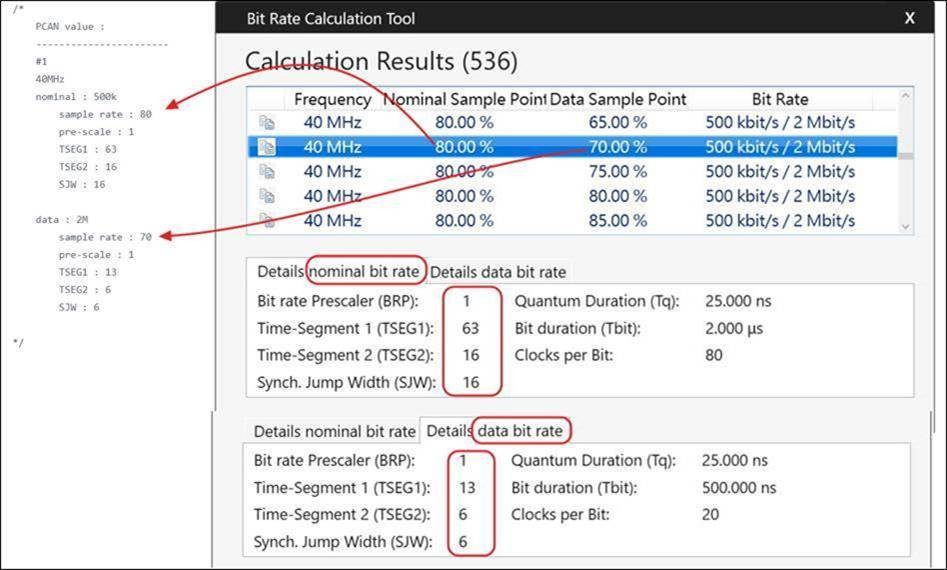Click the copy icon in the 75.00 % data row
Screen dimensions: 947x570
pyautogui.click(x=267, y=171)
